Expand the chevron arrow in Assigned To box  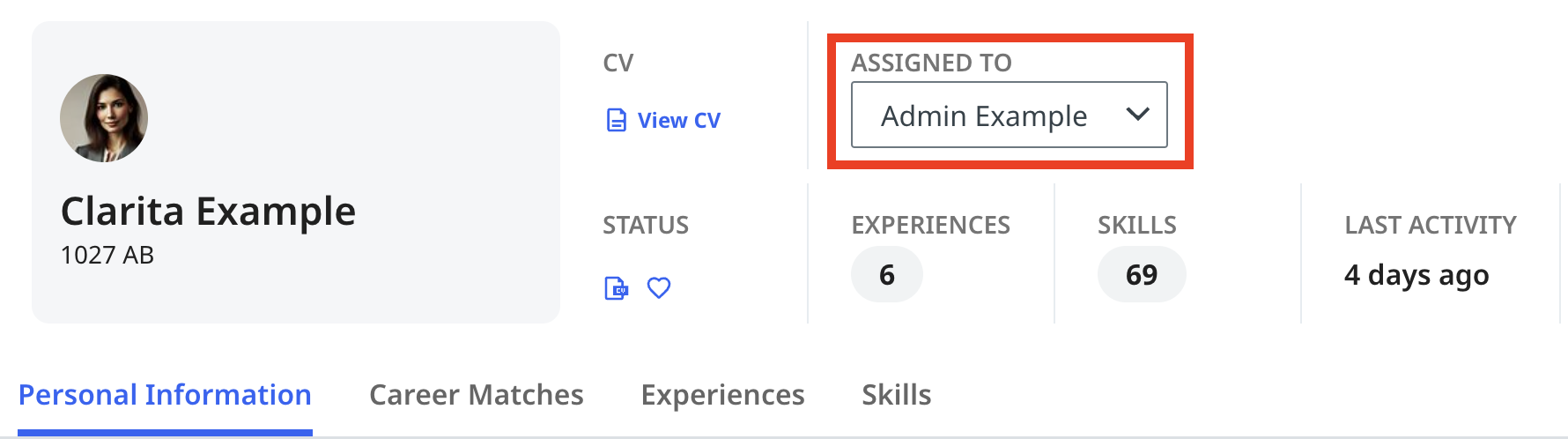[x=1138, y=115]
